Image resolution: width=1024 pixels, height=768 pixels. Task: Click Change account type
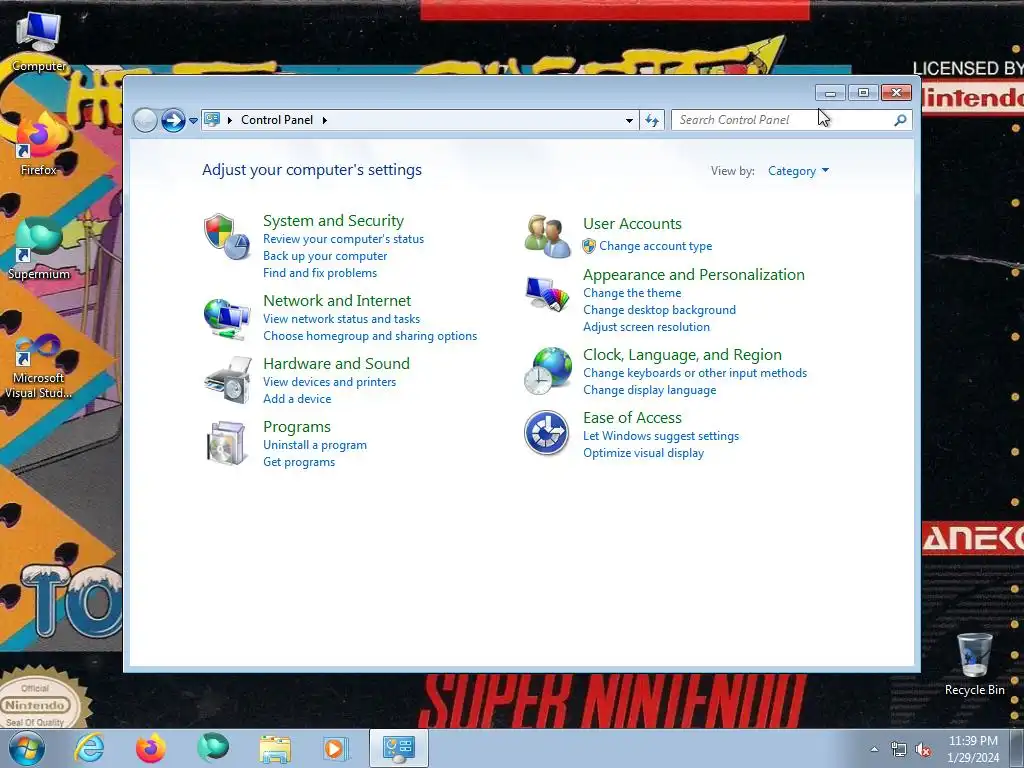point(656,246)
